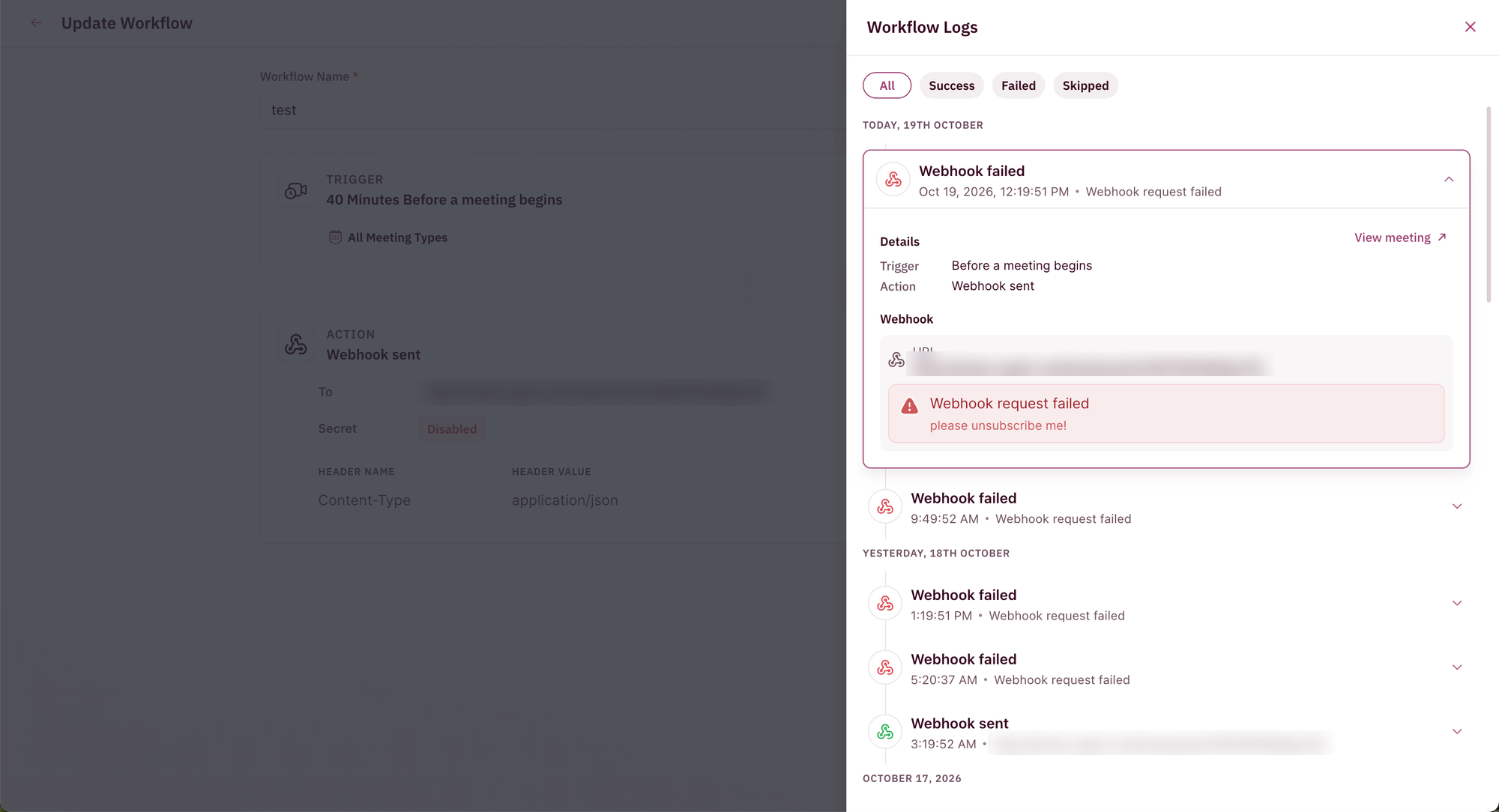Expand the 3:19:52 AM Webhook sent entry
The width and height of the screenshot is (1499, 812).
[1457, 732]
